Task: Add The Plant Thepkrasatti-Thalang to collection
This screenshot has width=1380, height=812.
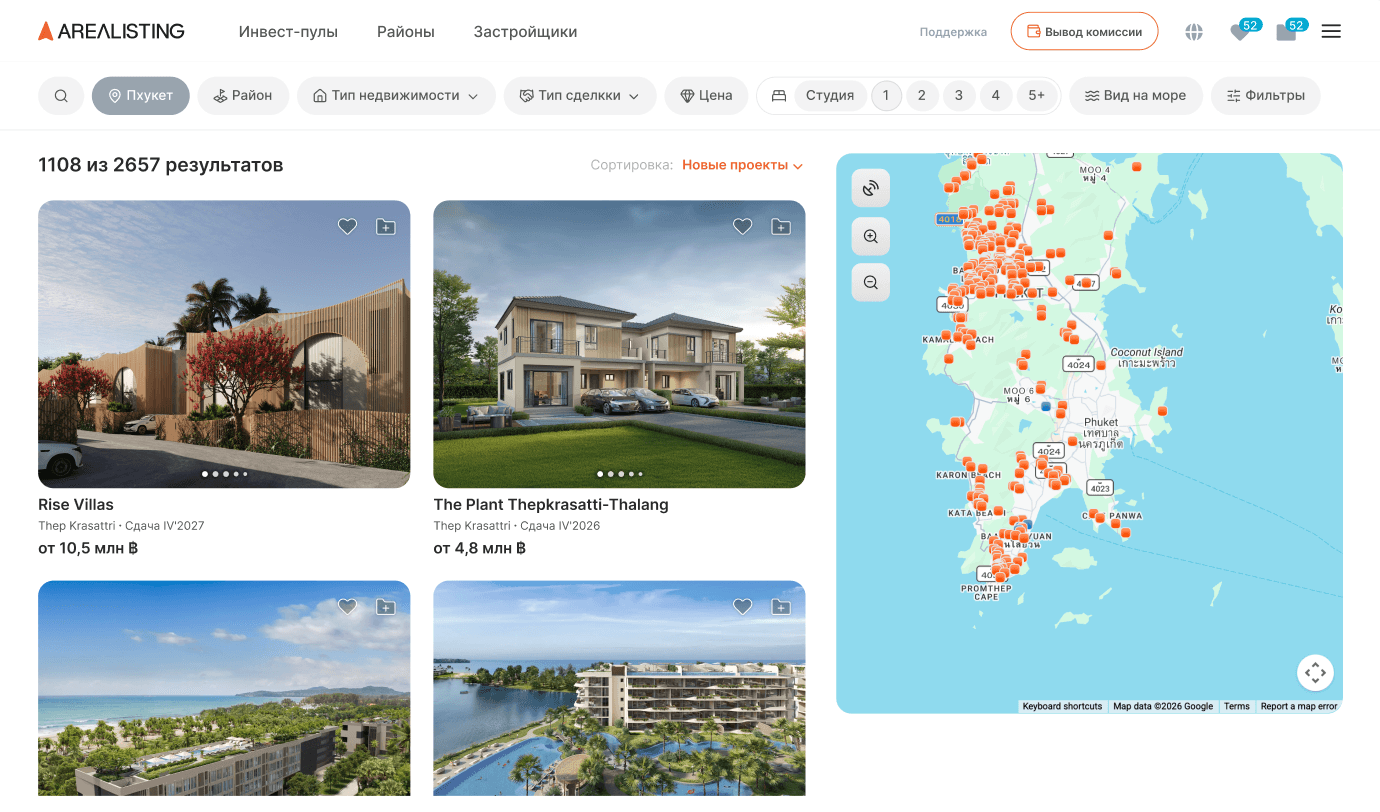Action: click(781, 227)
